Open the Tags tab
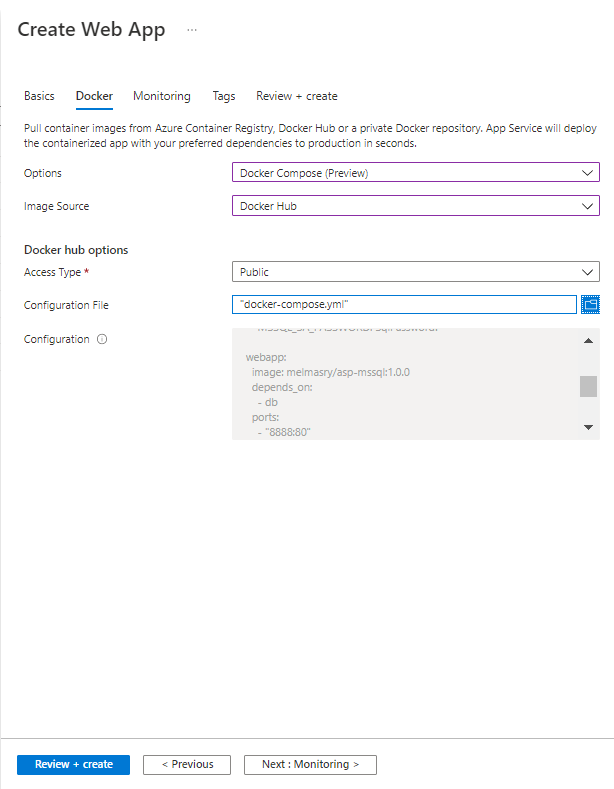The height and width of the screenshot is (789, 614). pyautogui.click(x=223, y=96)
